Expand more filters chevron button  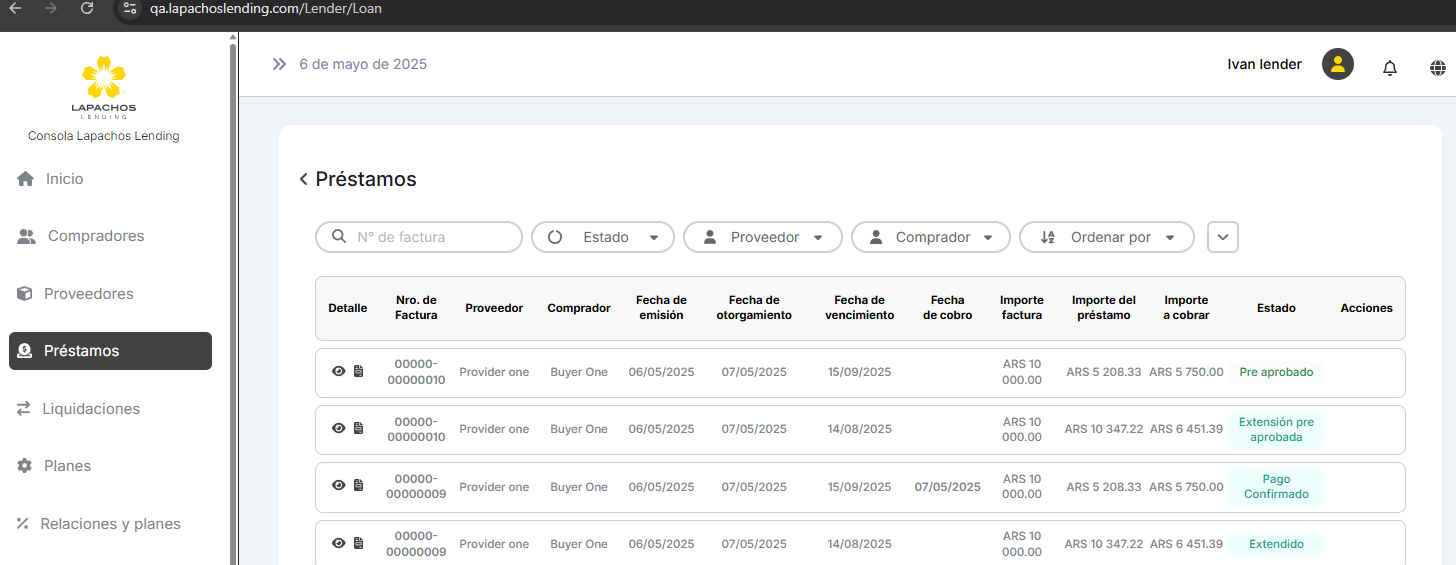(x=1223, y=237)
